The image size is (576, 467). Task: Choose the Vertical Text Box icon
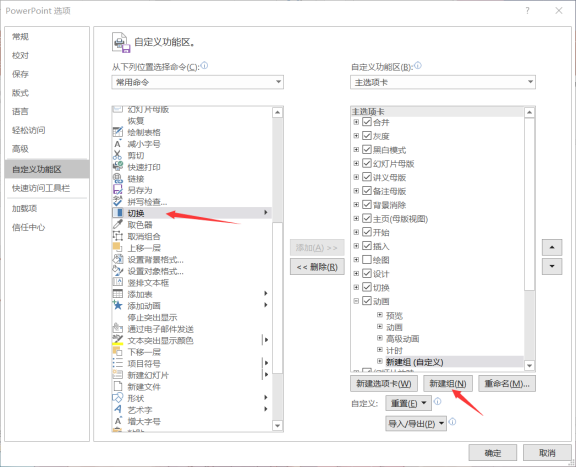118,283
